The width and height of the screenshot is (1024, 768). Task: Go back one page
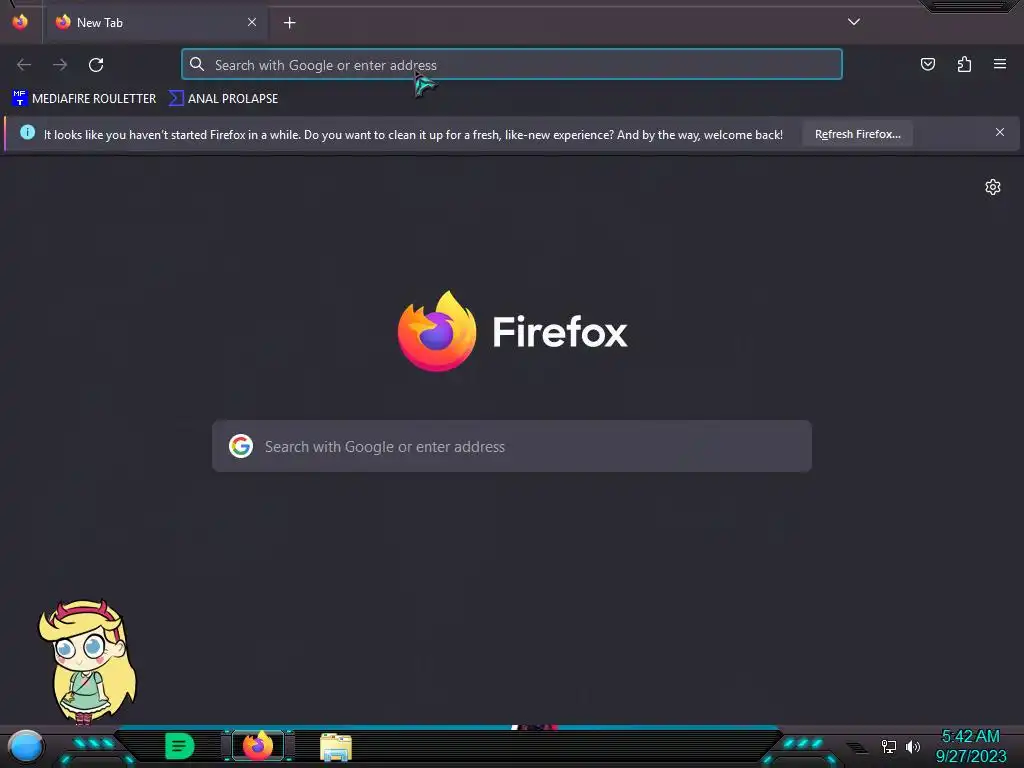pyautogui.click(x=24, y=65)
